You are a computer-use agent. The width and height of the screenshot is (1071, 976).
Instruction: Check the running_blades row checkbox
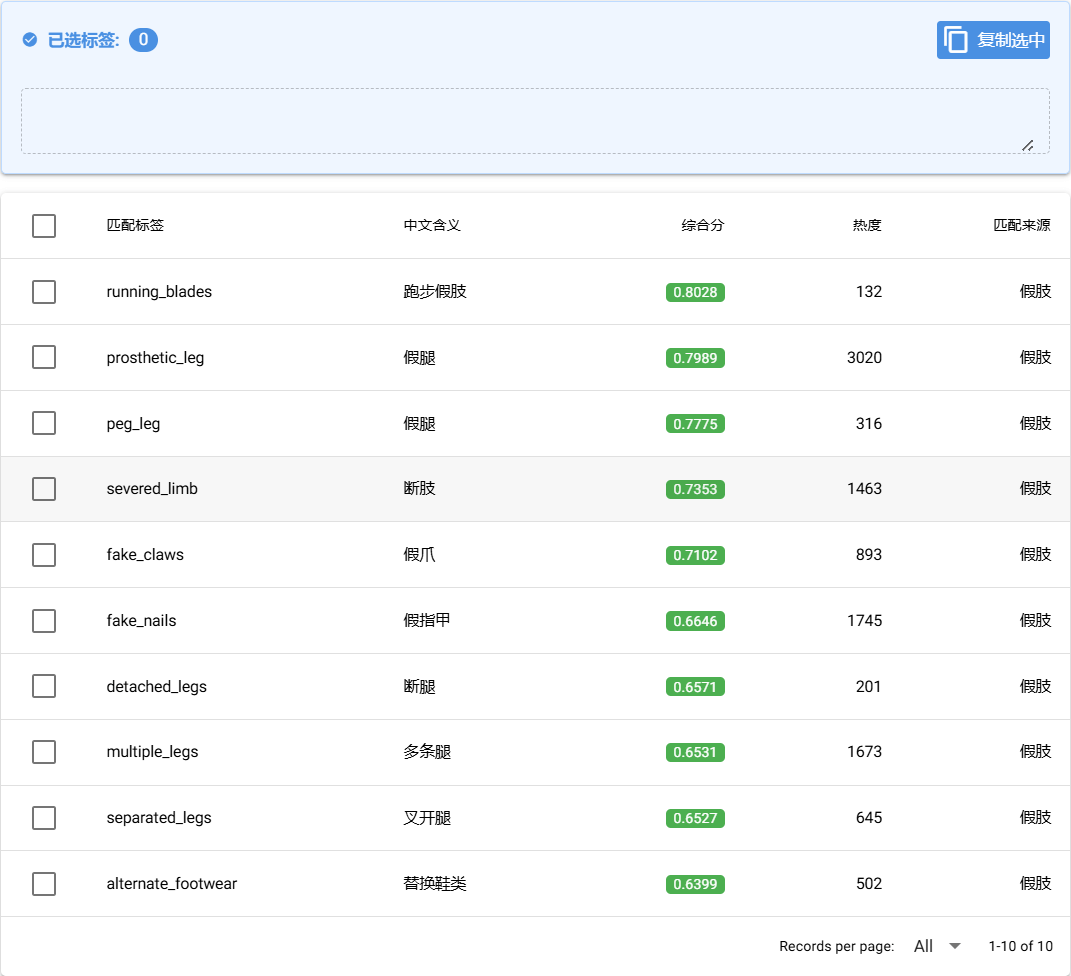(44, 292)
